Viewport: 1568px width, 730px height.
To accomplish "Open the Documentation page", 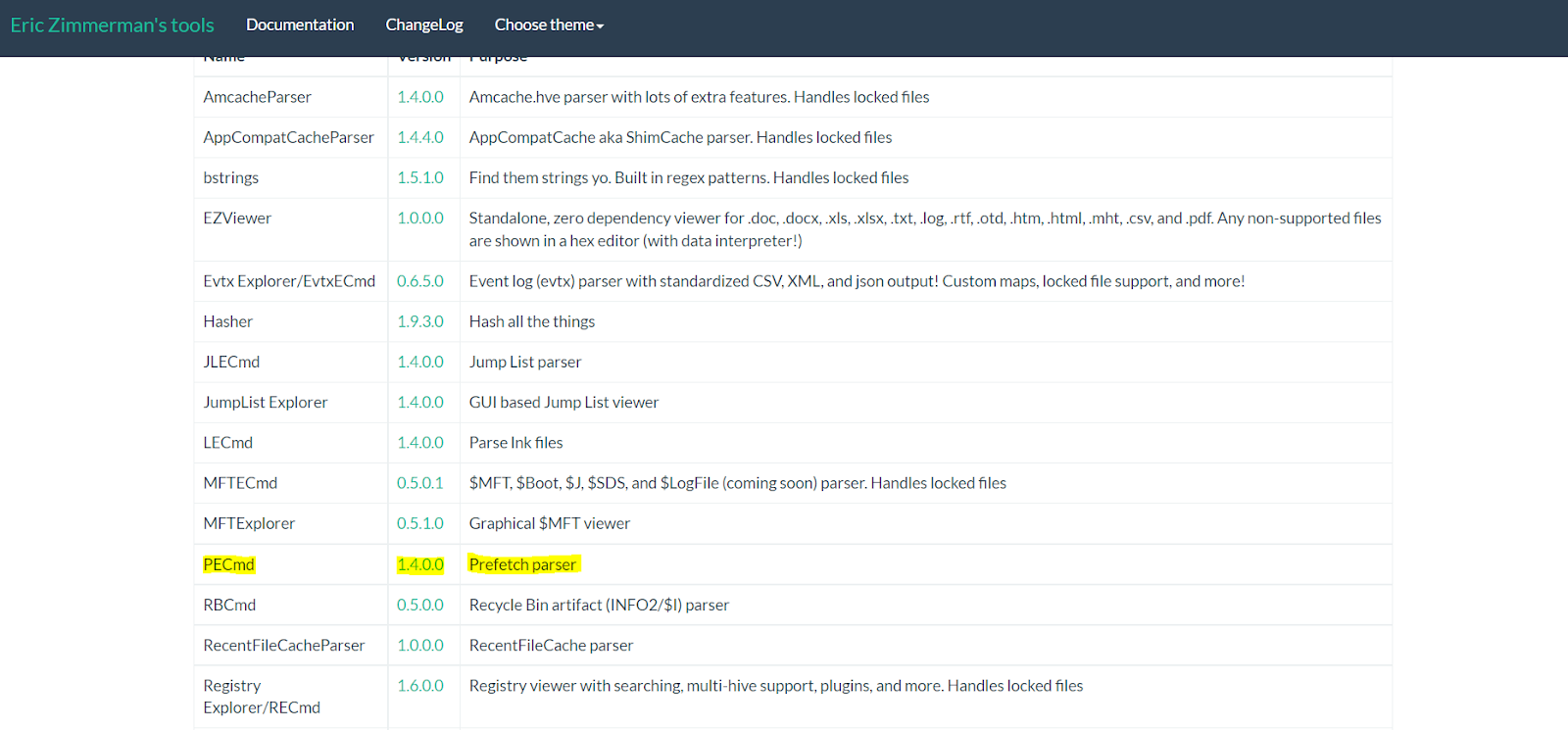I will click(x=300, y=24).
